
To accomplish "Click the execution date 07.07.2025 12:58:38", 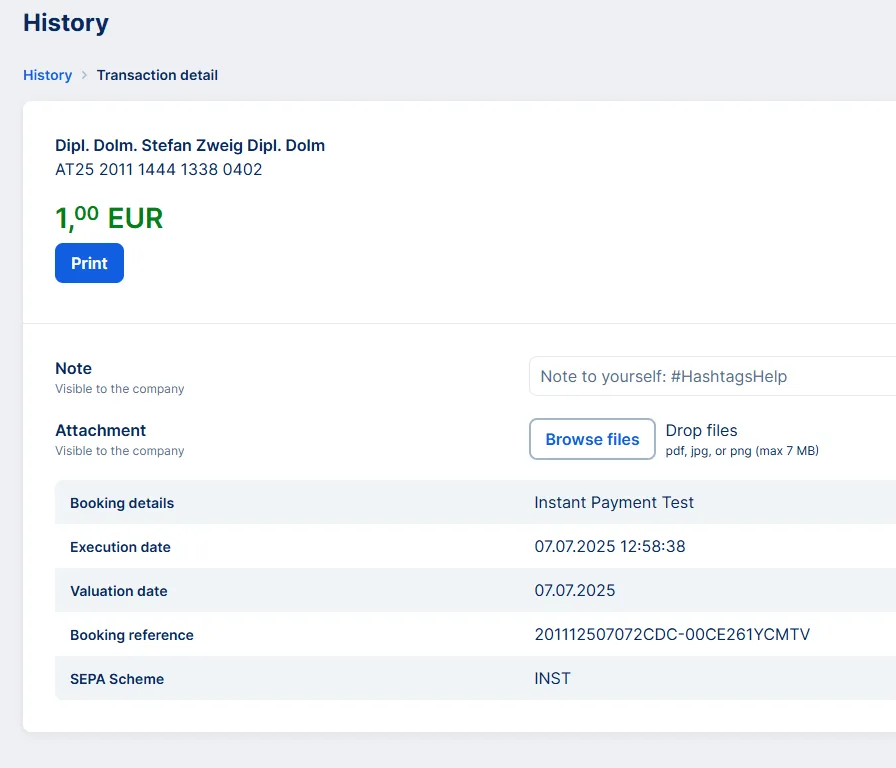I will [x=610, y=547].
